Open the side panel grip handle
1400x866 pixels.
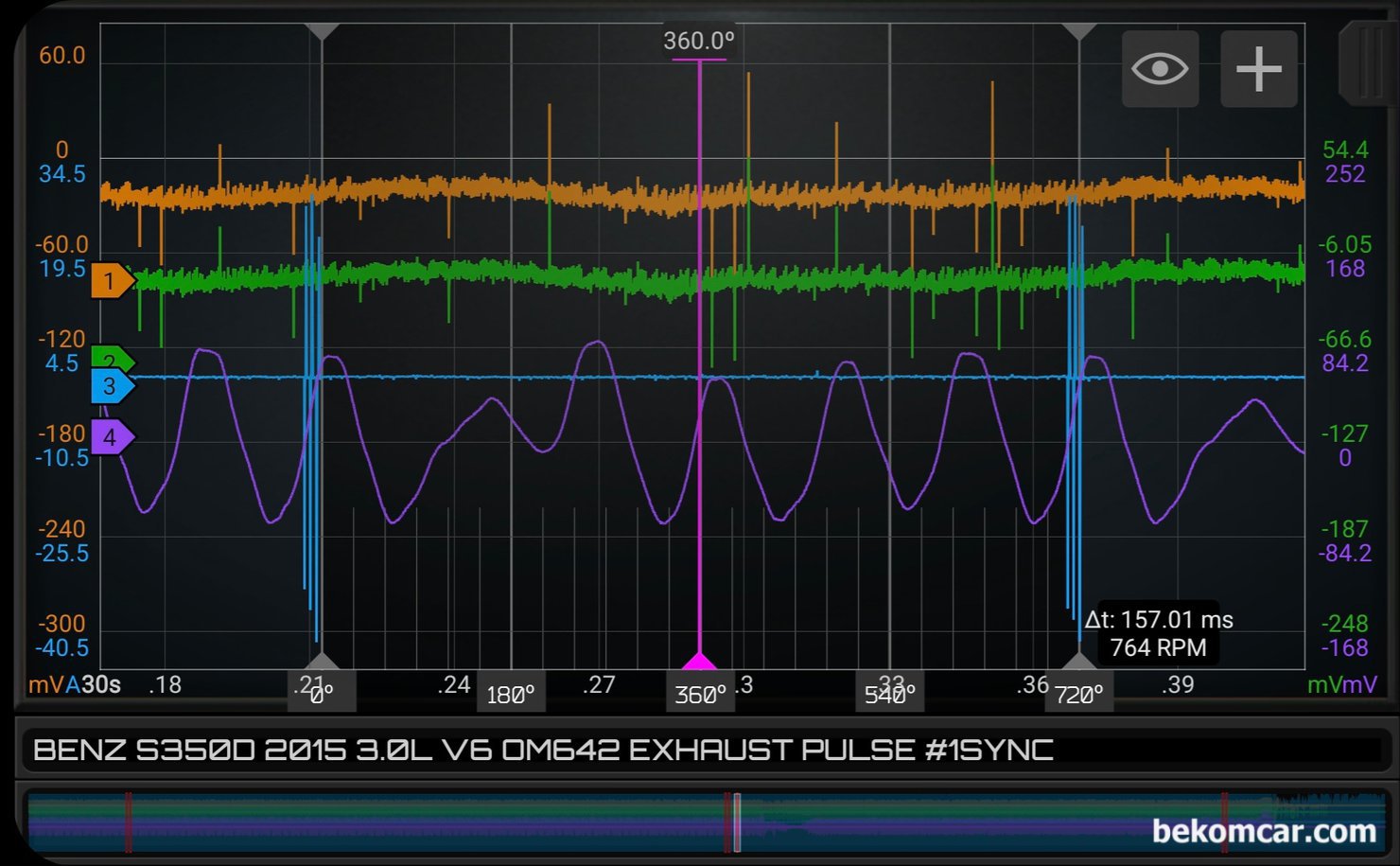1369,63
